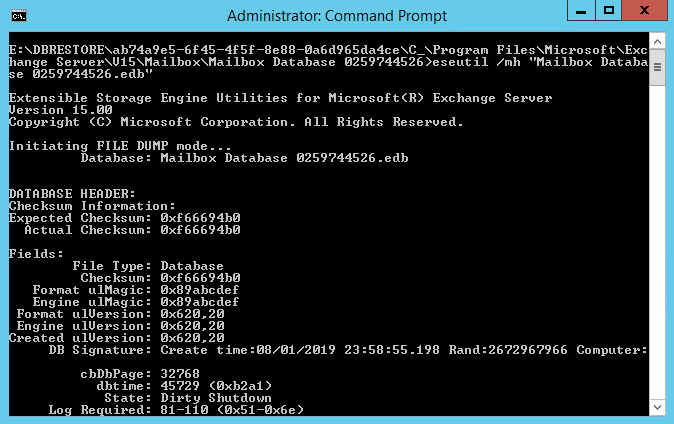The width and height of the screenshot is (674, 424).
Task: Maximize the Command Prompt window
Action: pos(609,10)
